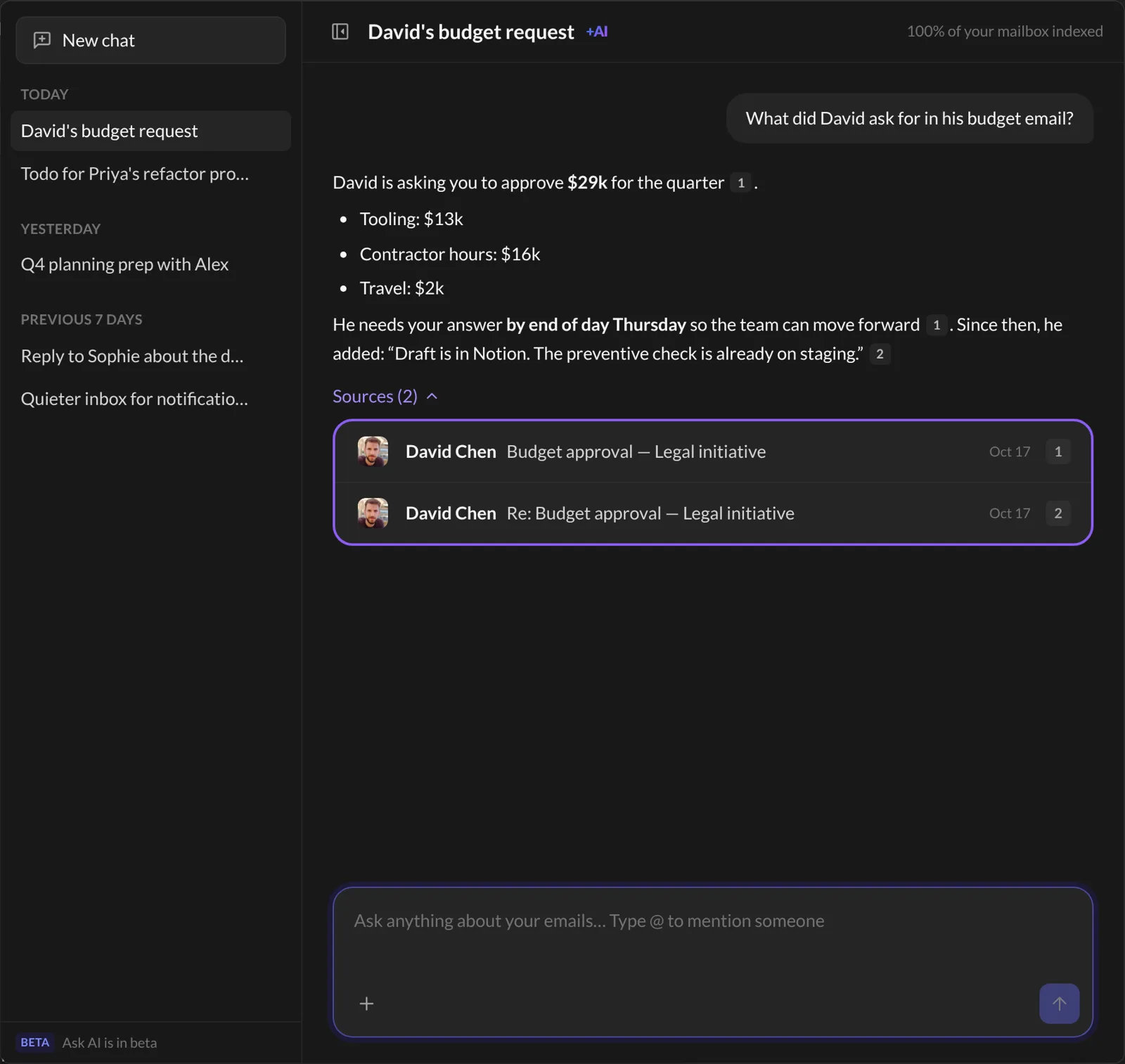1125x1064 pixels.
Task: Click the bold '$29k' amount
Action: tap(587, 183)
